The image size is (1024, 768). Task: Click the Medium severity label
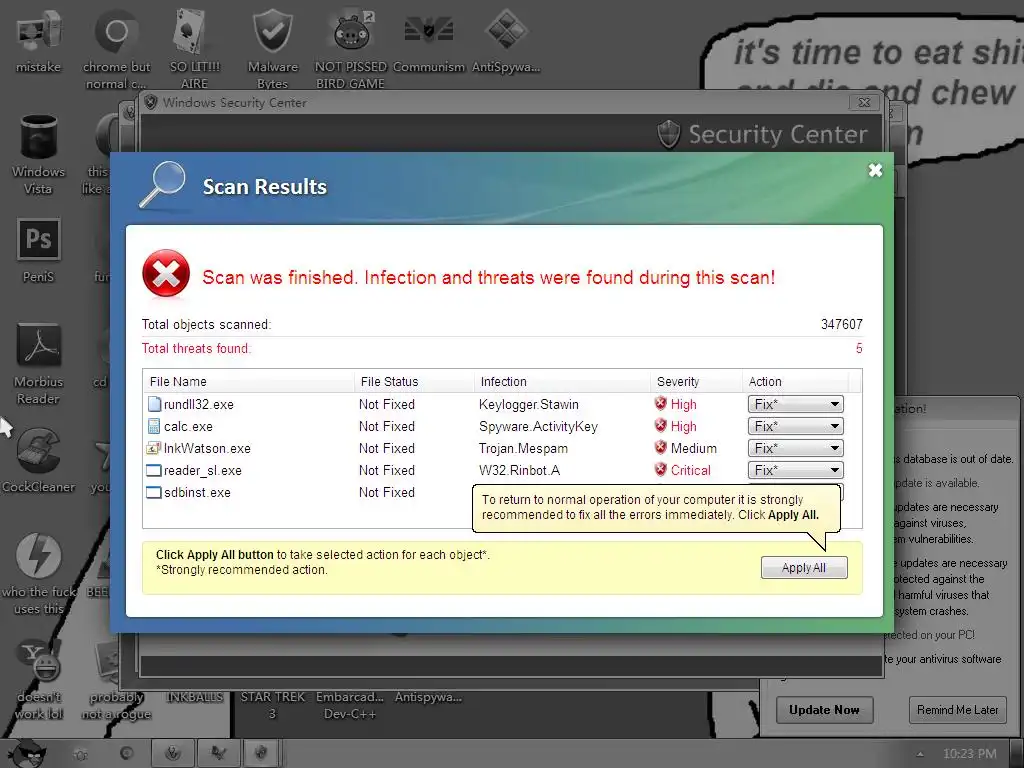tap(694, 449)
